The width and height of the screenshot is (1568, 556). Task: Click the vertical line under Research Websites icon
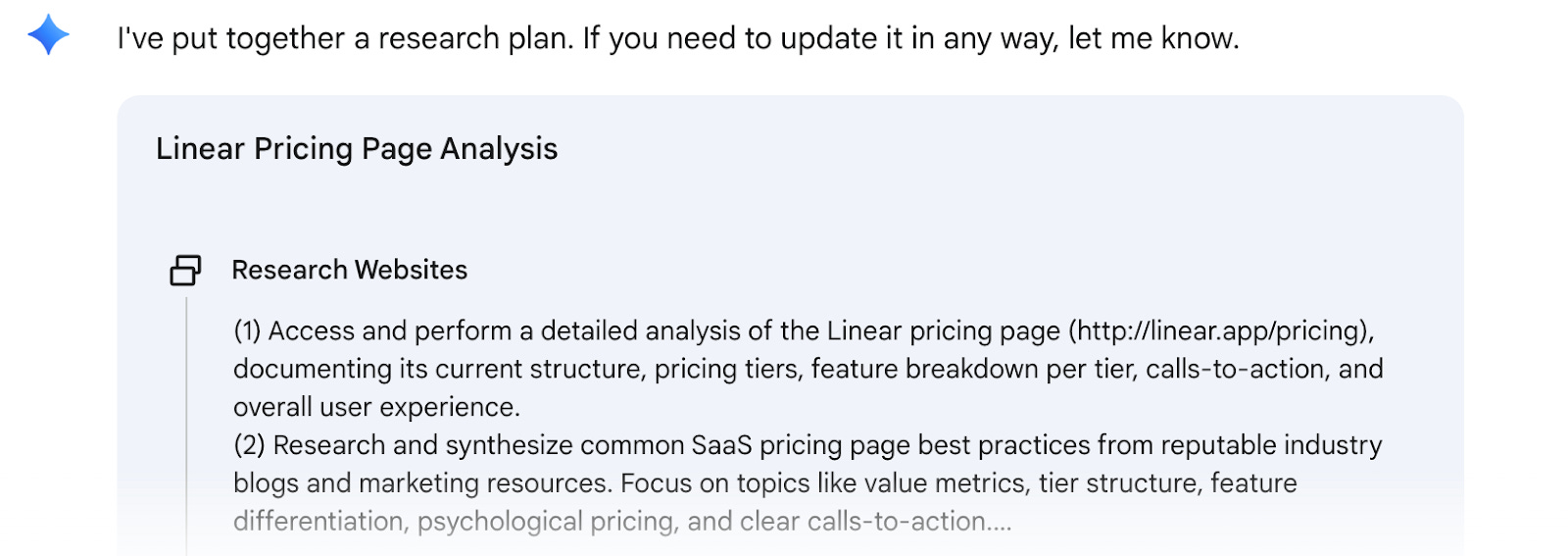pos(186,422)
